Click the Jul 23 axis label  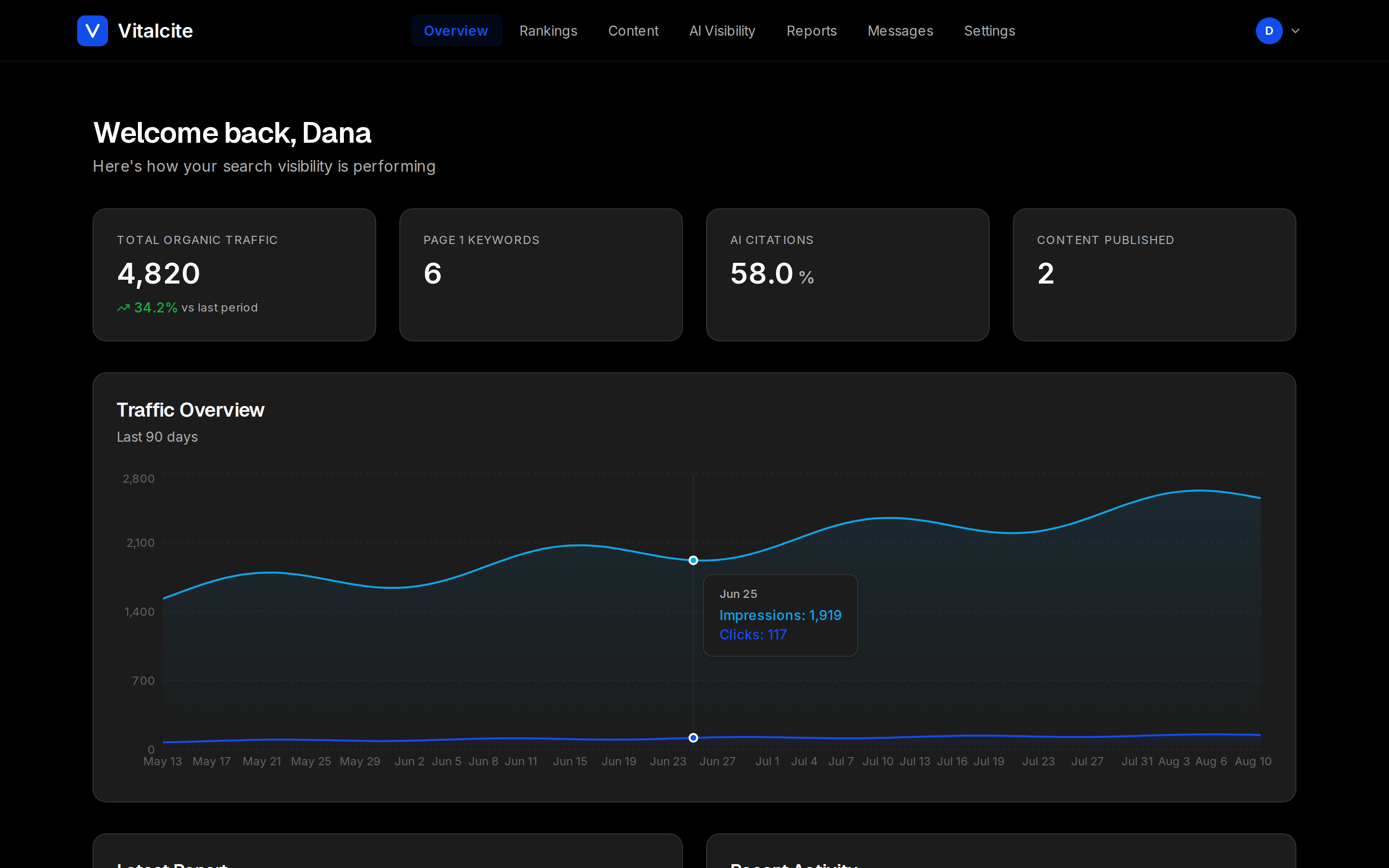tap(1038, 761)
